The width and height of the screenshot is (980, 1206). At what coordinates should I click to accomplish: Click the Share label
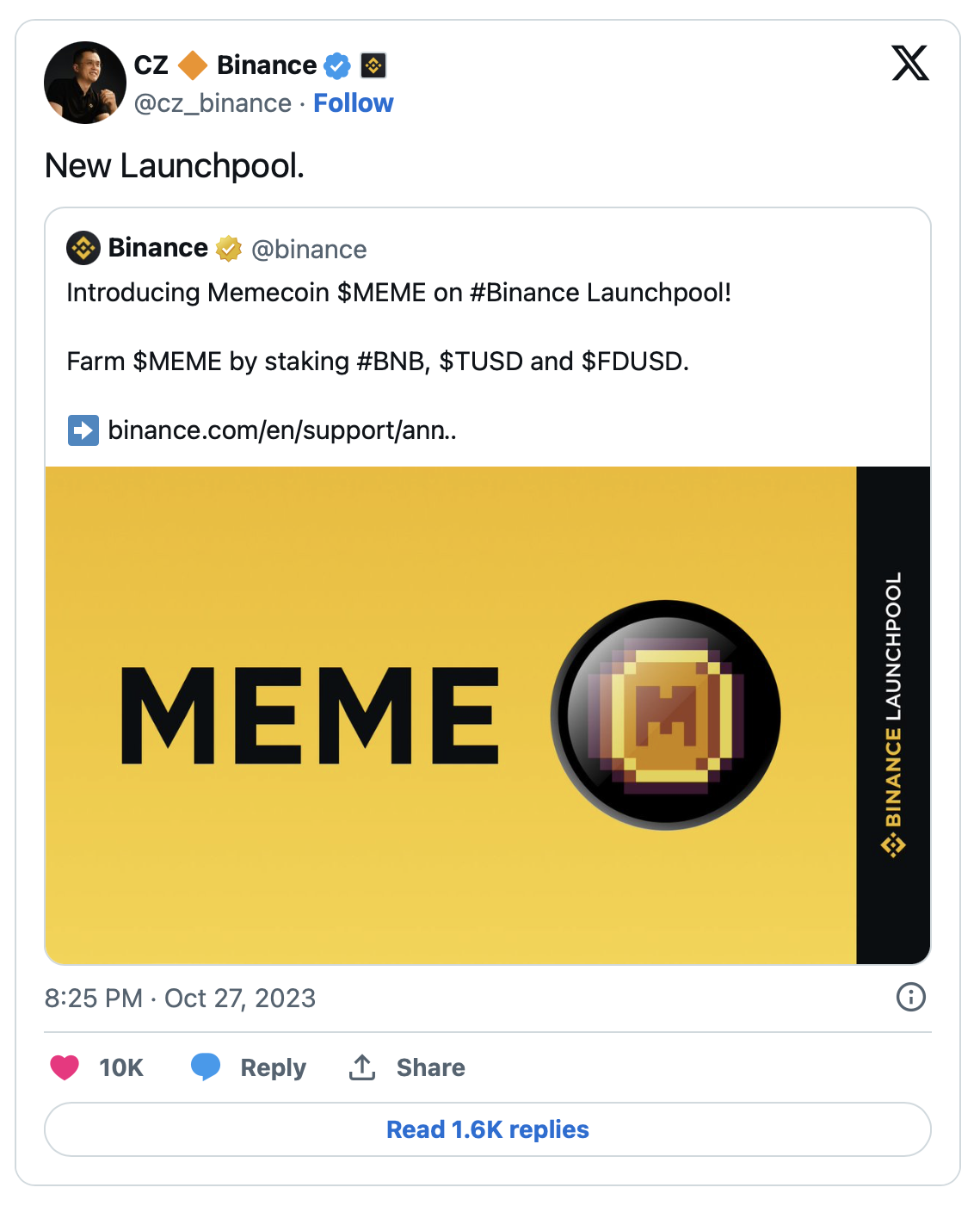pos(430,1067)
